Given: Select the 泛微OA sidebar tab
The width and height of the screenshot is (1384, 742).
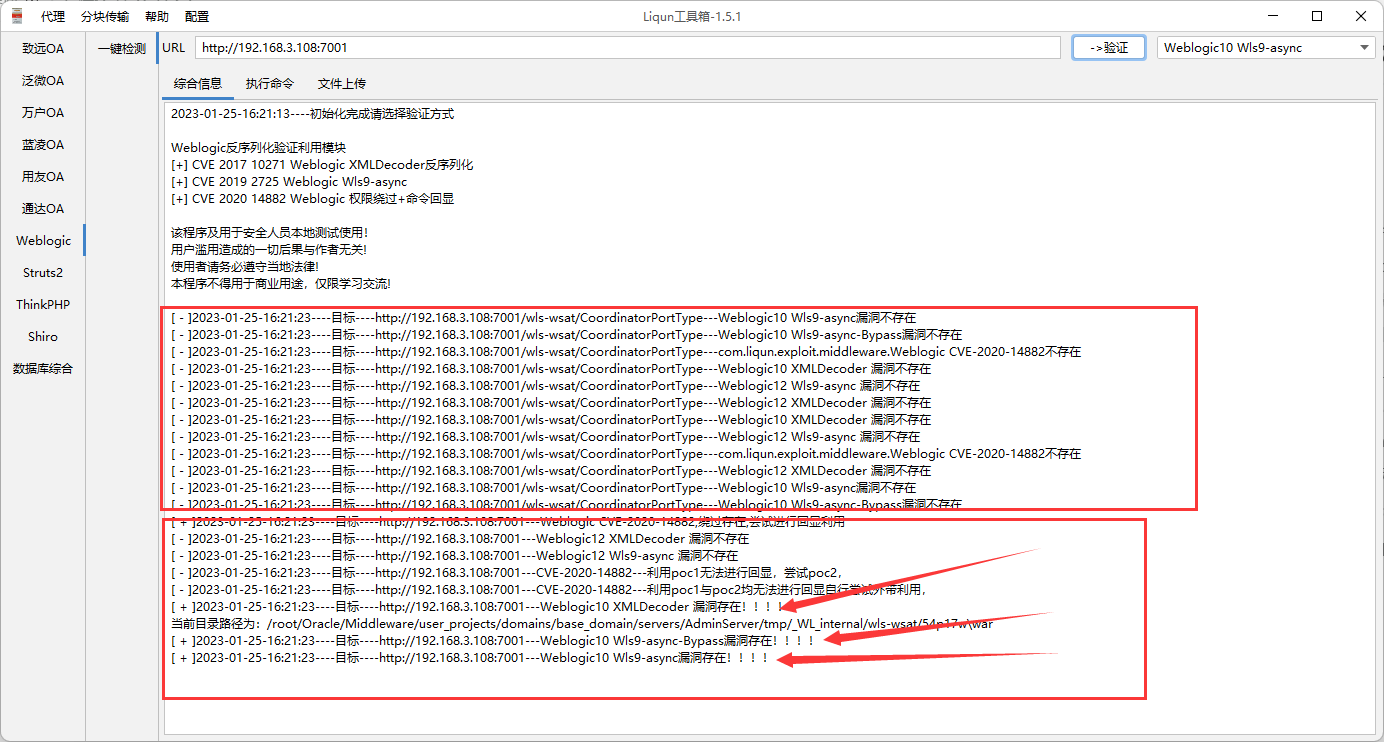Looking at the screenshot, I should (43, 80).
